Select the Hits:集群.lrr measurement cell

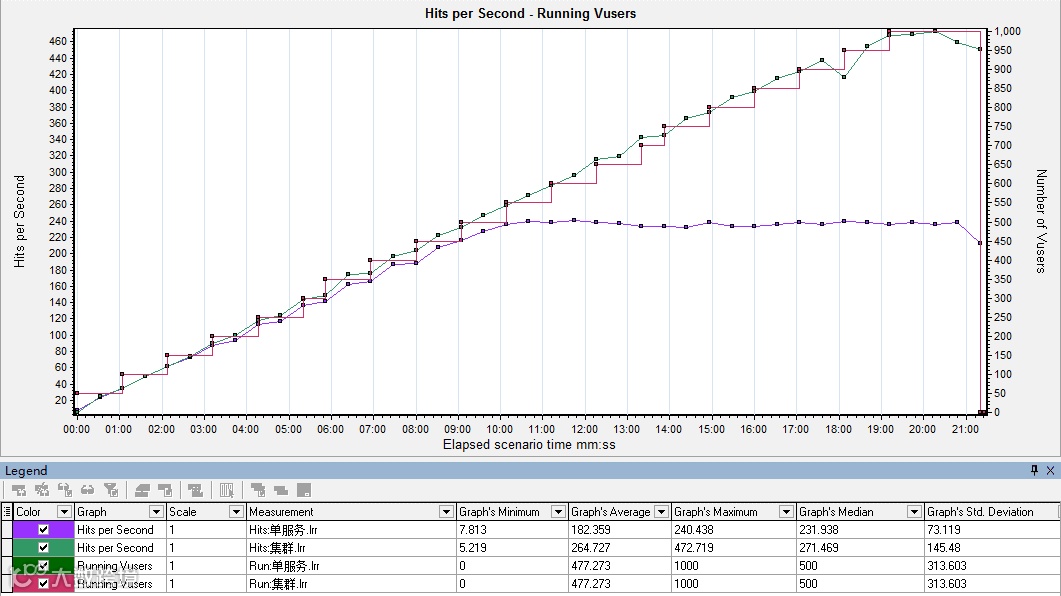pos(351,547)
